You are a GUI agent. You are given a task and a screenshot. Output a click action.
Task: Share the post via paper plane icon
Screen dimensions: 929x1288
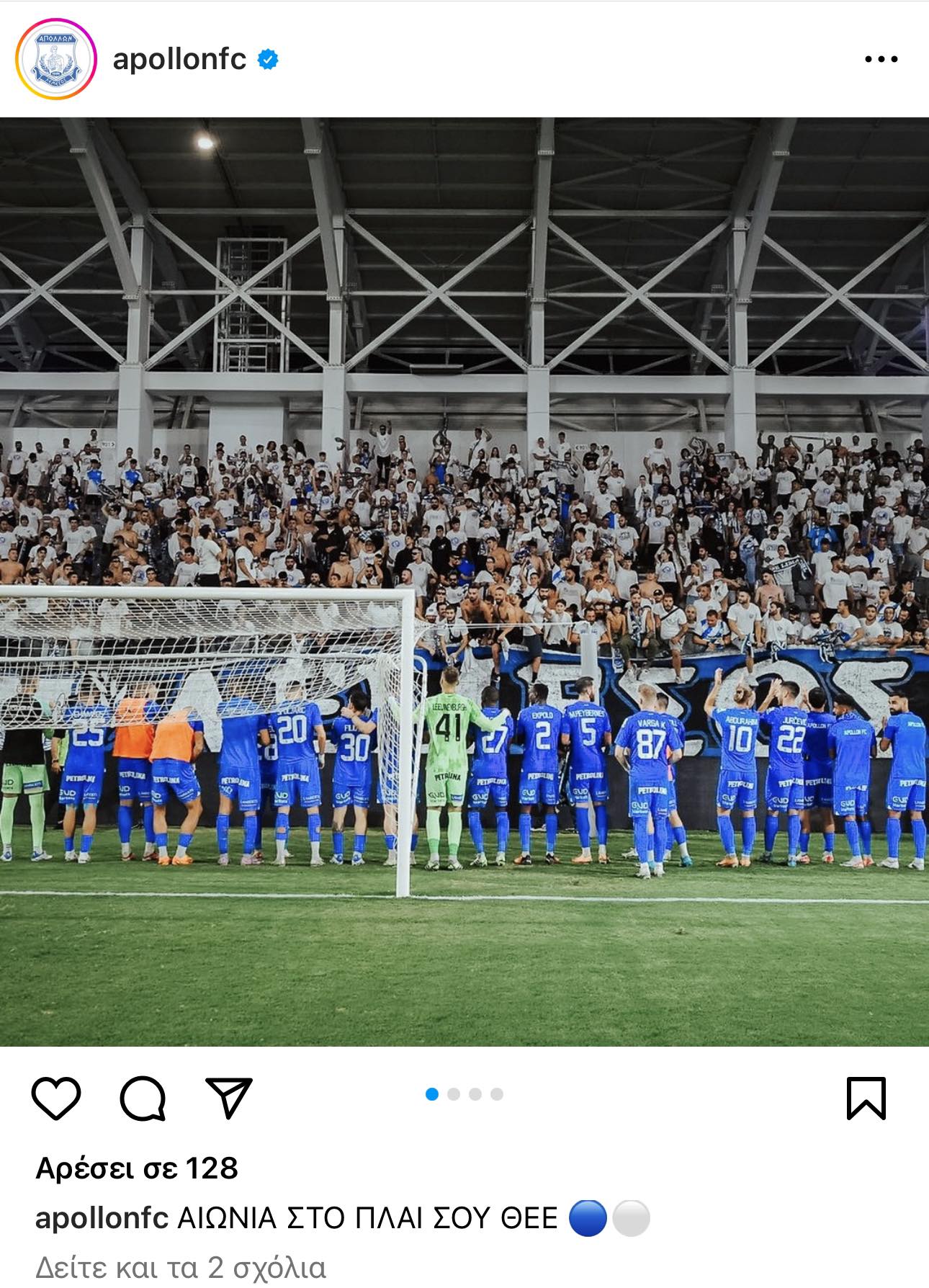pos(229,1098)
